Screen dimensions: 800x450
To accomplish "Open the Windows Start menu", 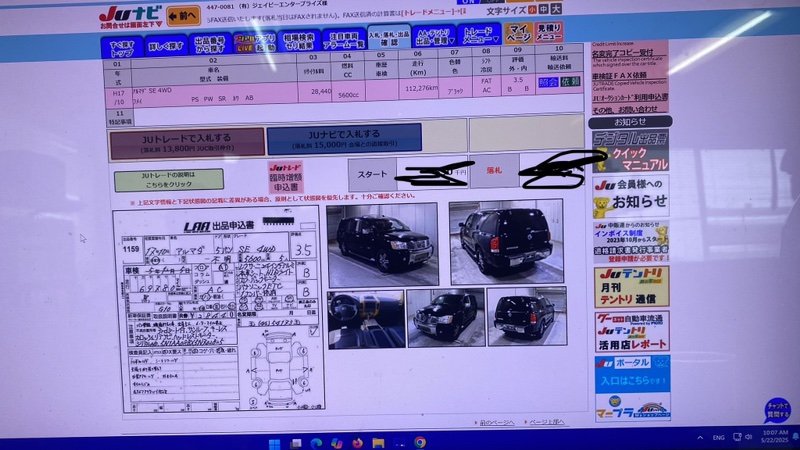I will 274,443.
